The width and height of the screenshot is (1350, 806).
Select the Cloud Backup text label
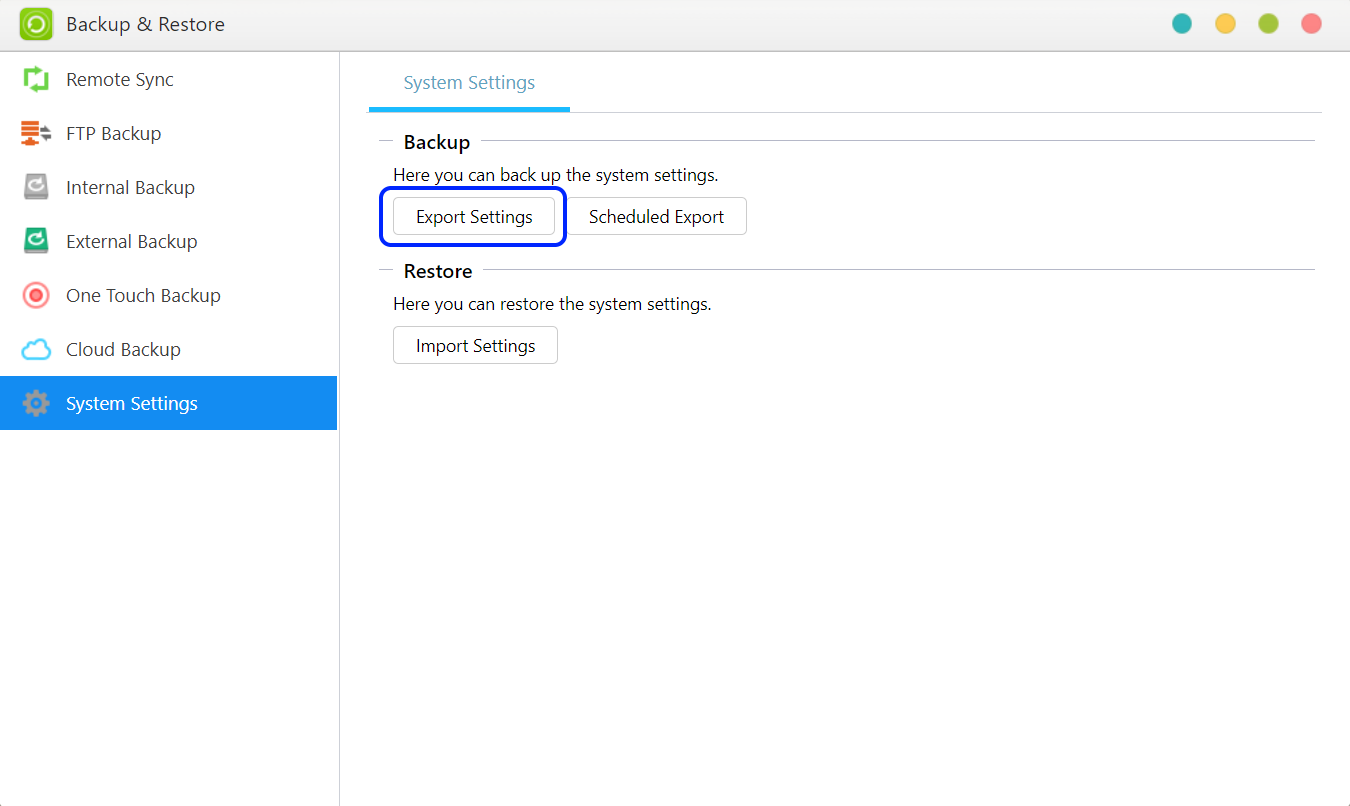(123, 350)
